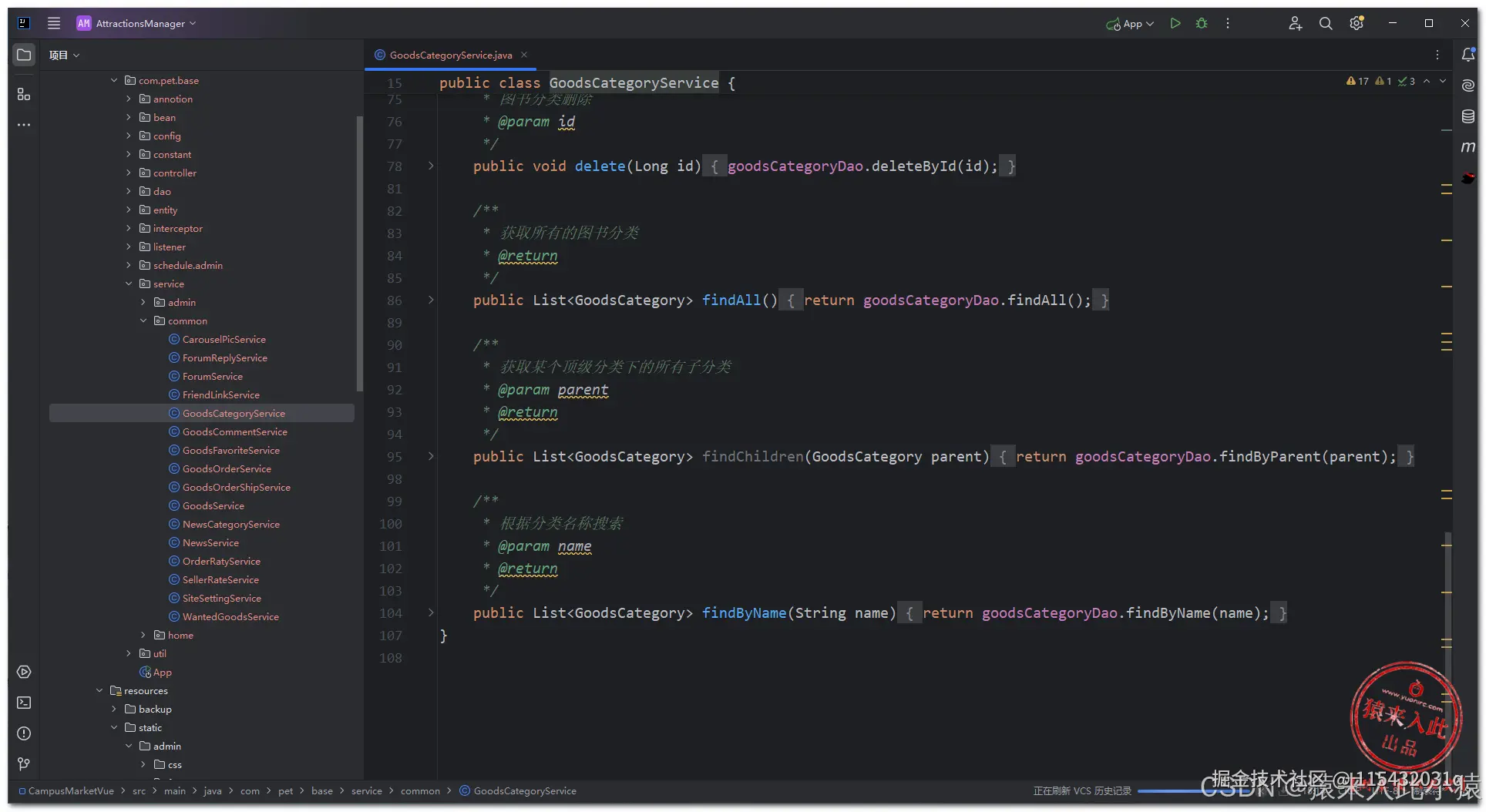Image resolution: width=1486 pixels, height=812 pixels.
Task: Place cursor on line number 104
Action: tap(391, 612)
